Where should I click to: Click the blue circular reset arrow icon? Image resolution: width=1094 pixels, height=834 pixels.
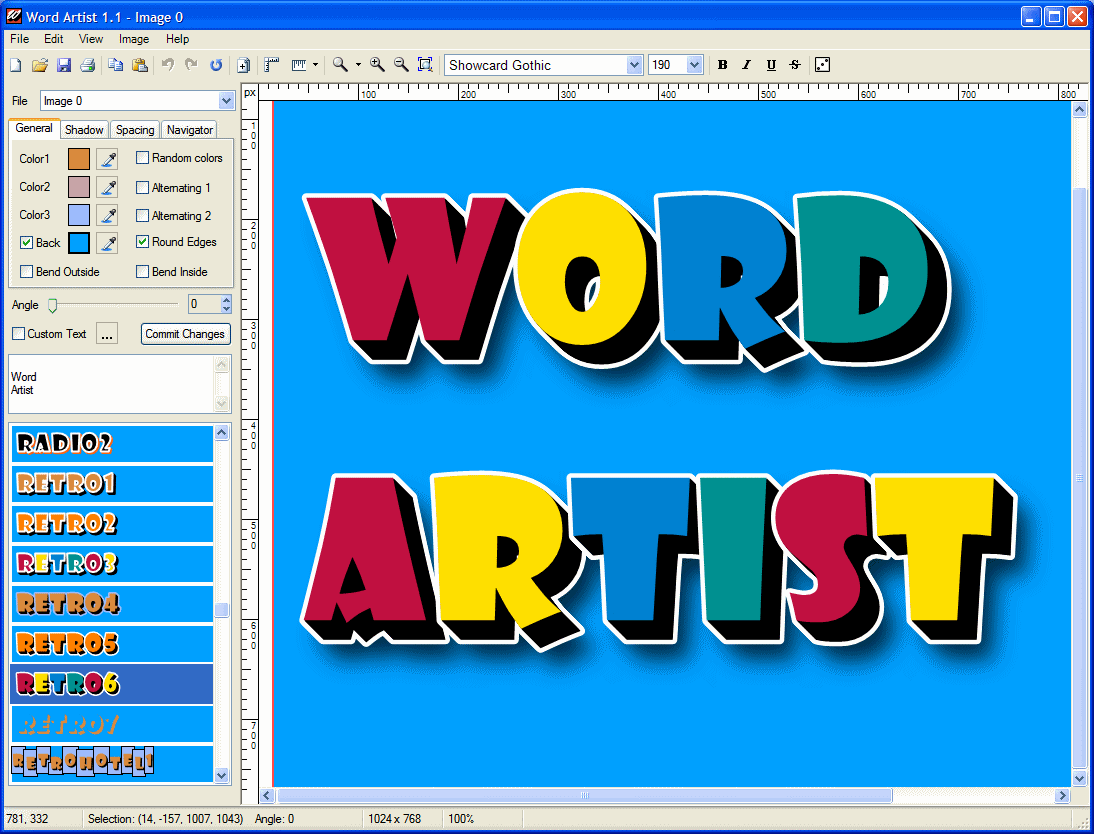(216, 65)
